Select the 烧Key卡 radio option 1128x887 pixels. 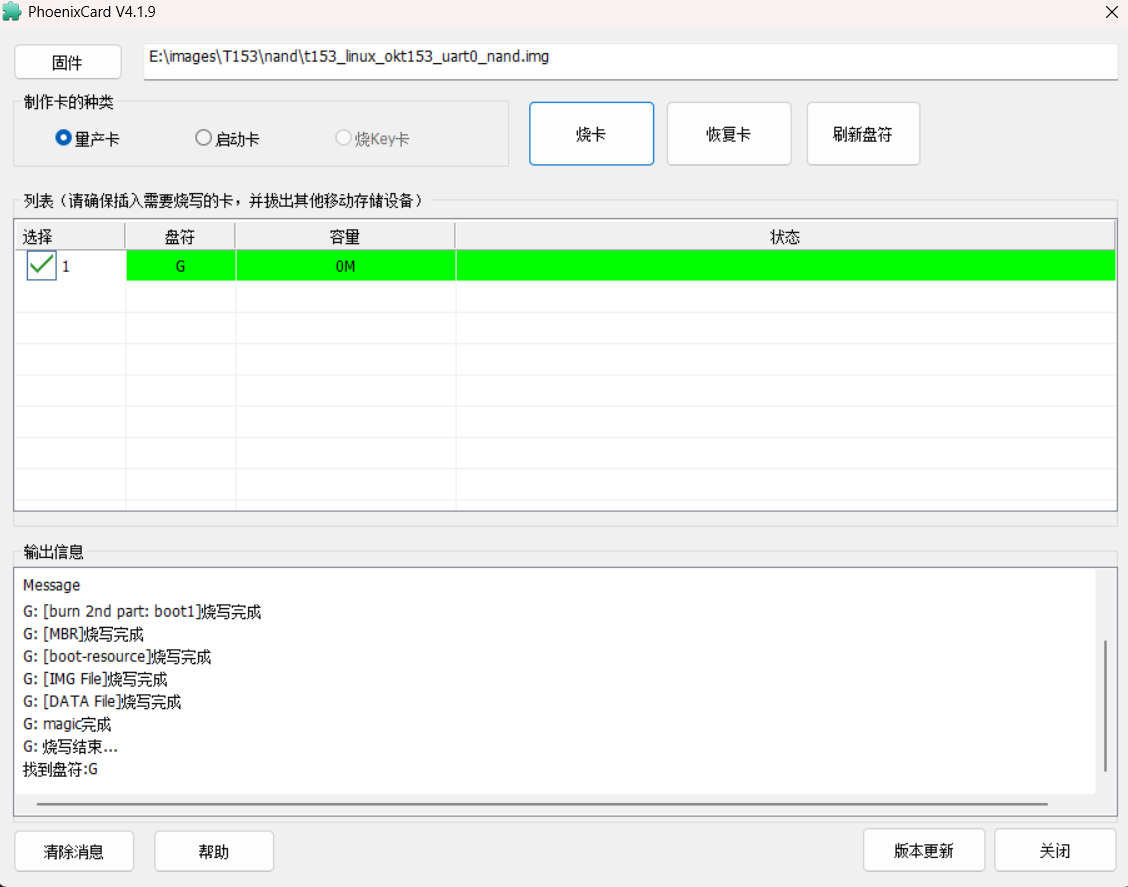(343, 139)
